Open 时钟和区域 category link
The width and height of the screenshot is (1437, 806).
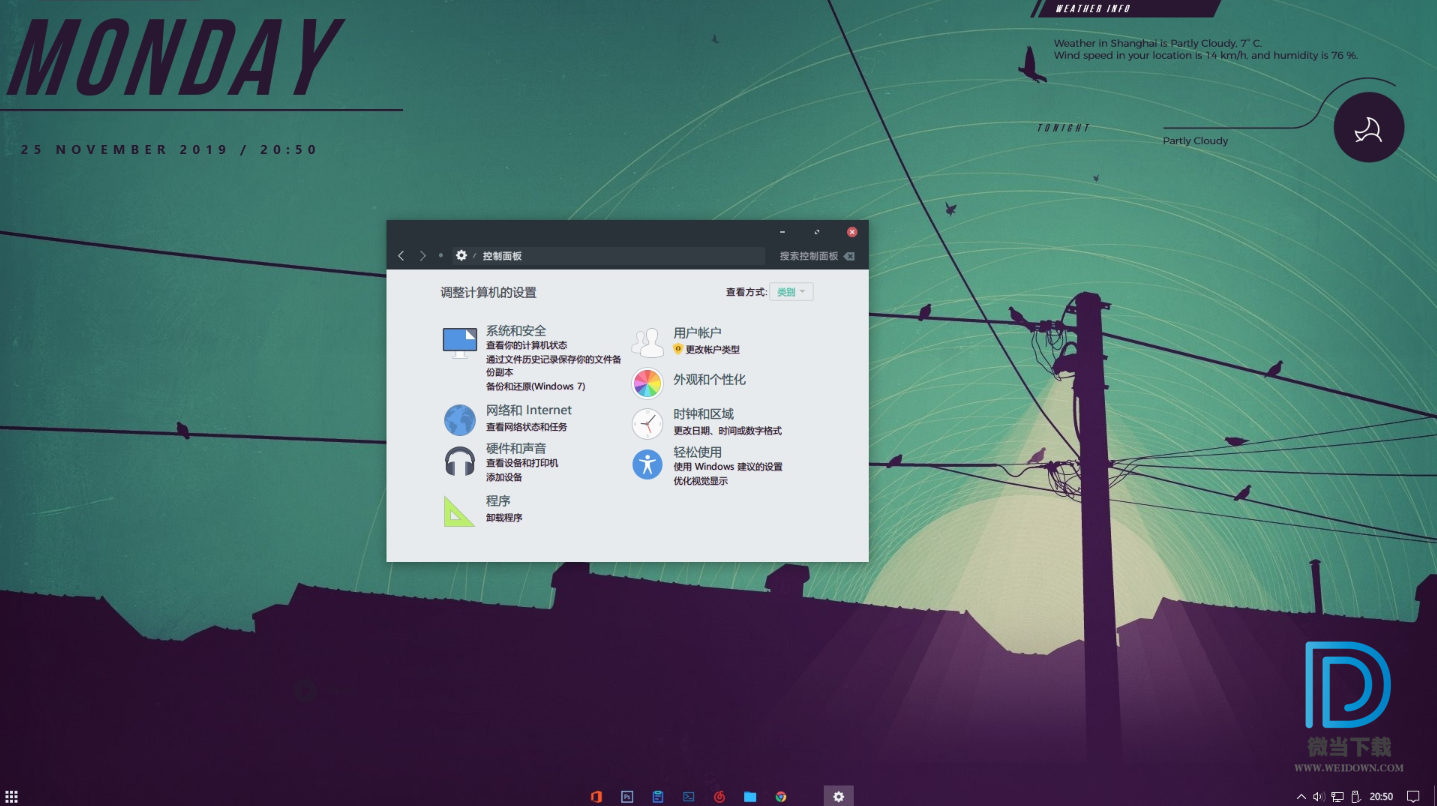(x=703, y=414)
